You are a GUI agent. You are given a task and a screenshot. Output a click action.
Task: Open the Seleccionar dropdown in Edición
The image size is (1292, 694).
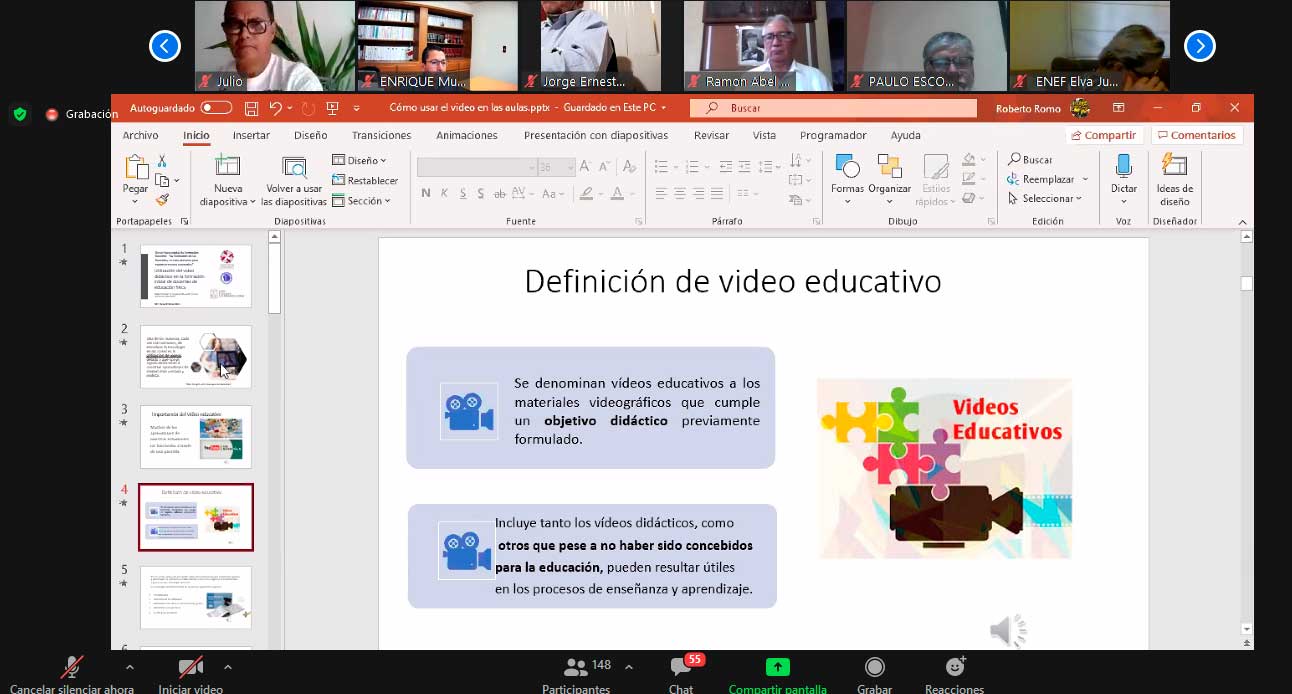1046,199
